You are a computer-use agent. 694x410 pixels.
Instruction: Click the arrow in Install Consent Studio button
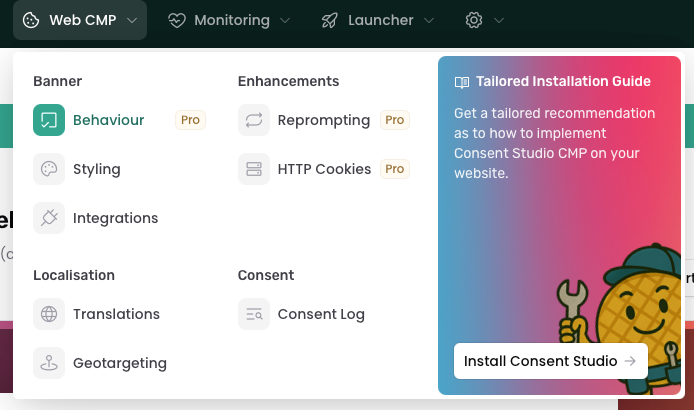click(630, 361)
